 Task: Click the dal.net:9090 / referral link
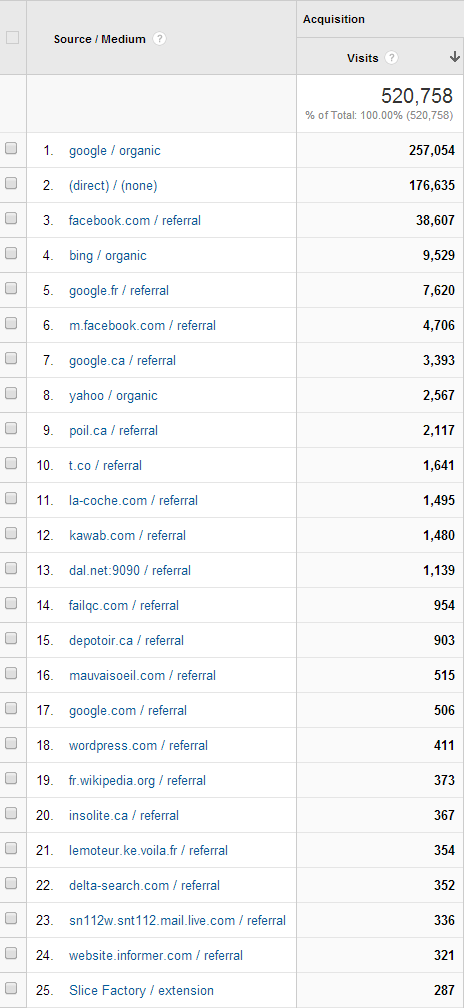click(130, 570)
